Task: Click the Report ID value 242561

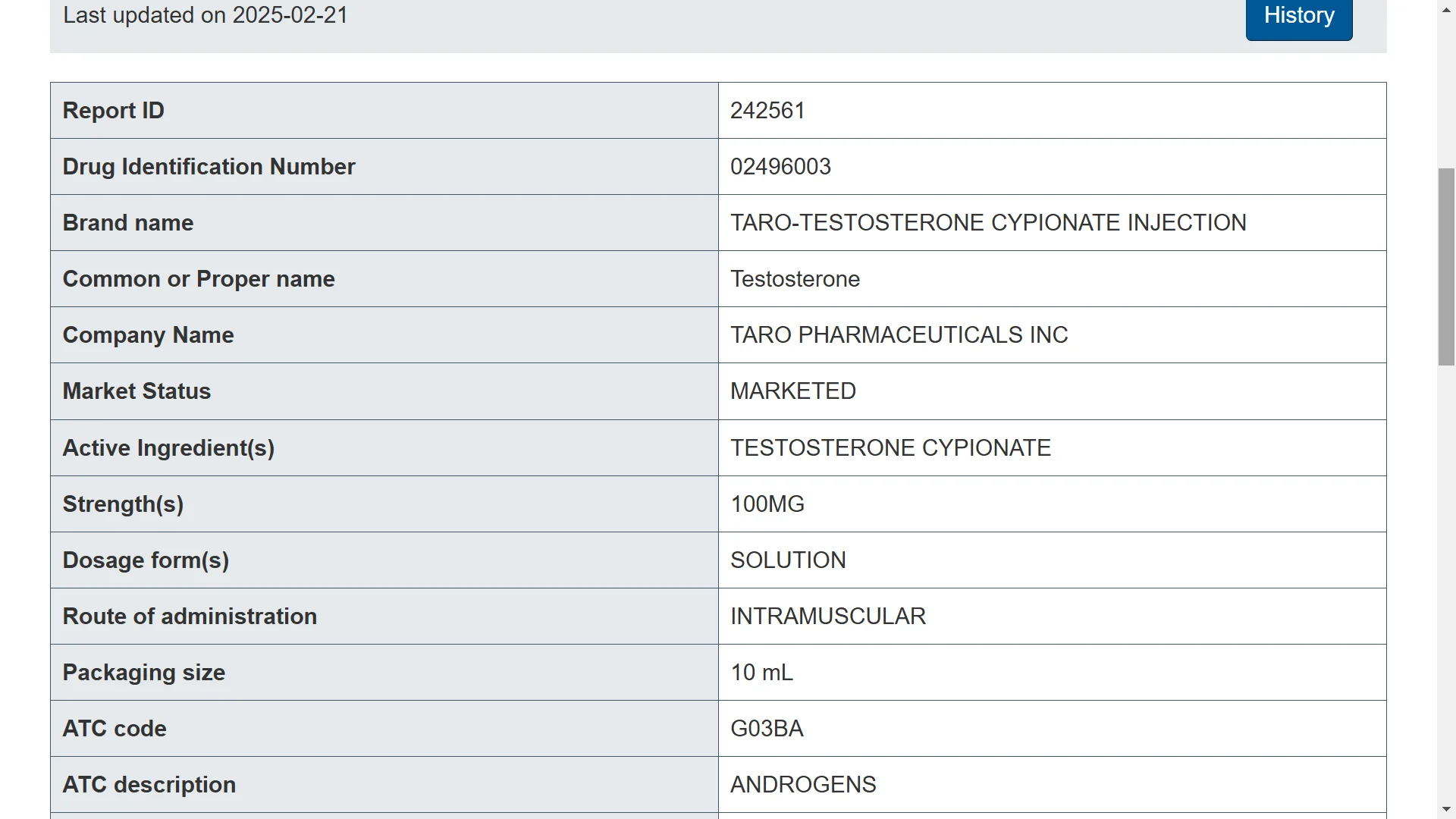Action: [x=767, y=111]
